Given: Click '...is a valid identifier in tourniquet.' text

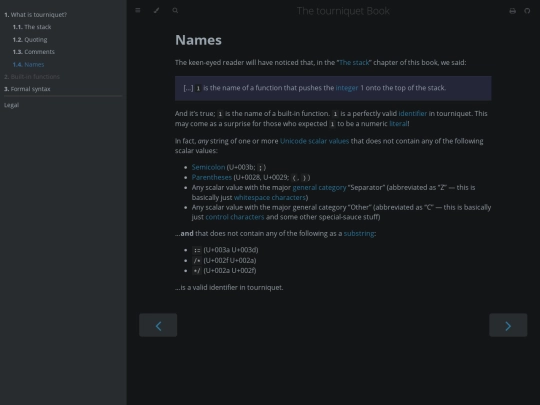Looking at the screenshot, I should coord(229,288).
